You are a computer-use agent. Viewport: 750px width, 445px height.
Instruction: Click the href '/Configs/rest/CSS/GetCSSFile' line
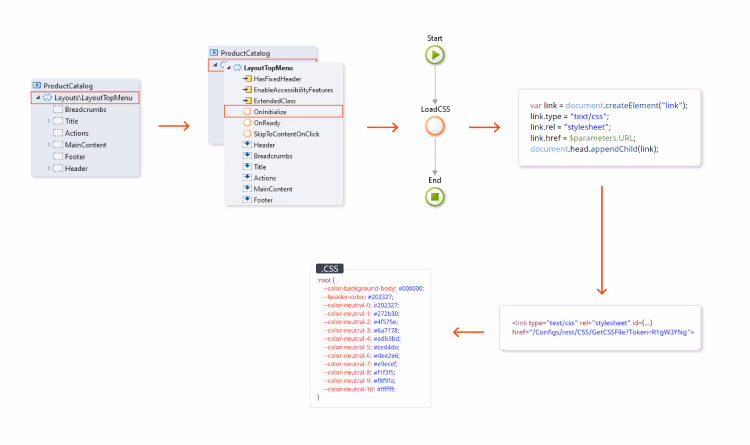coord(603,332)
